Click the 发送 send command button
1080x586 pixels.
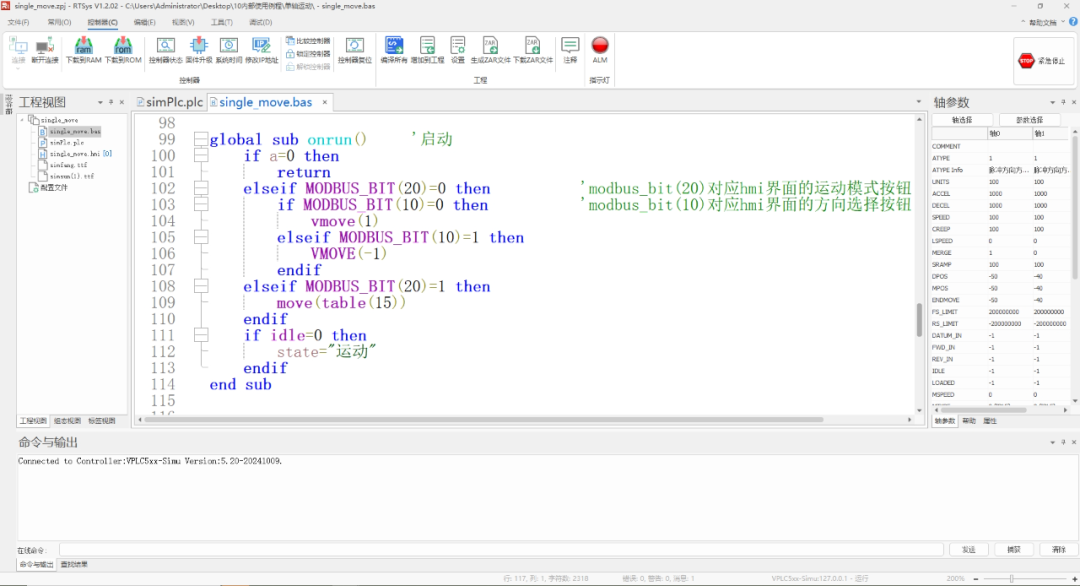(x=968, y=550)
